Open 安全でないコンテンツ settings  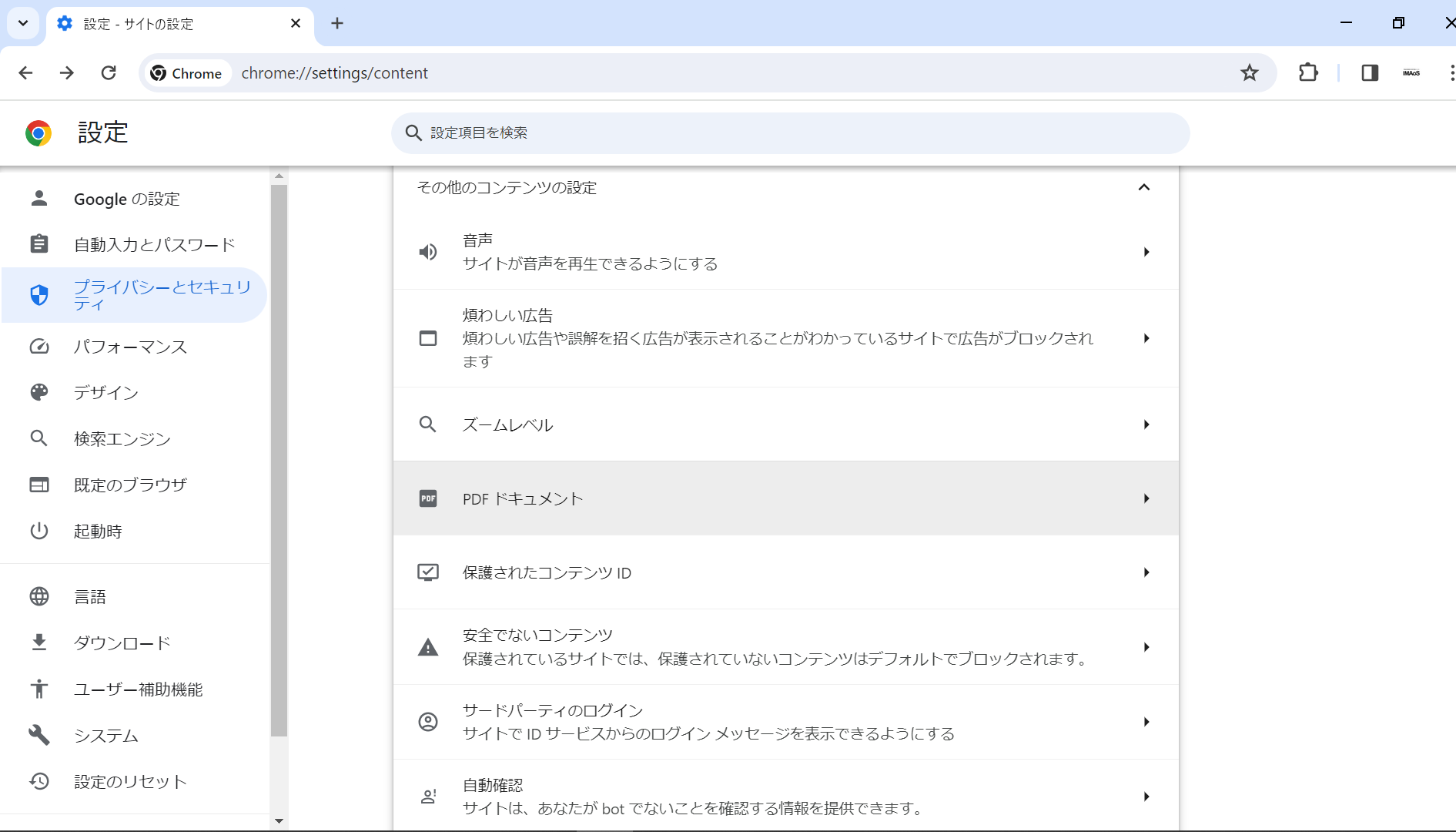(x=785, y=647)
